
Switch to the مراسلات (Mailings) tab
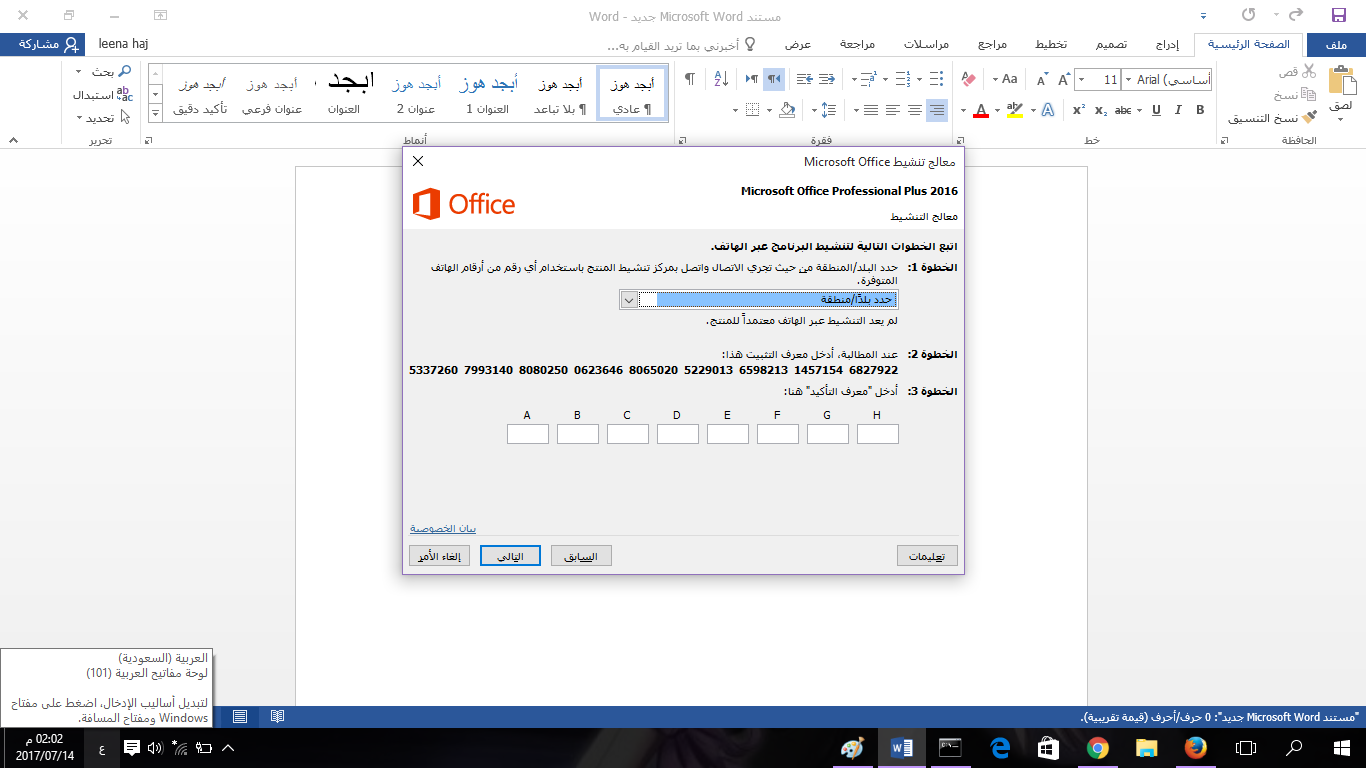pos(927,45)
